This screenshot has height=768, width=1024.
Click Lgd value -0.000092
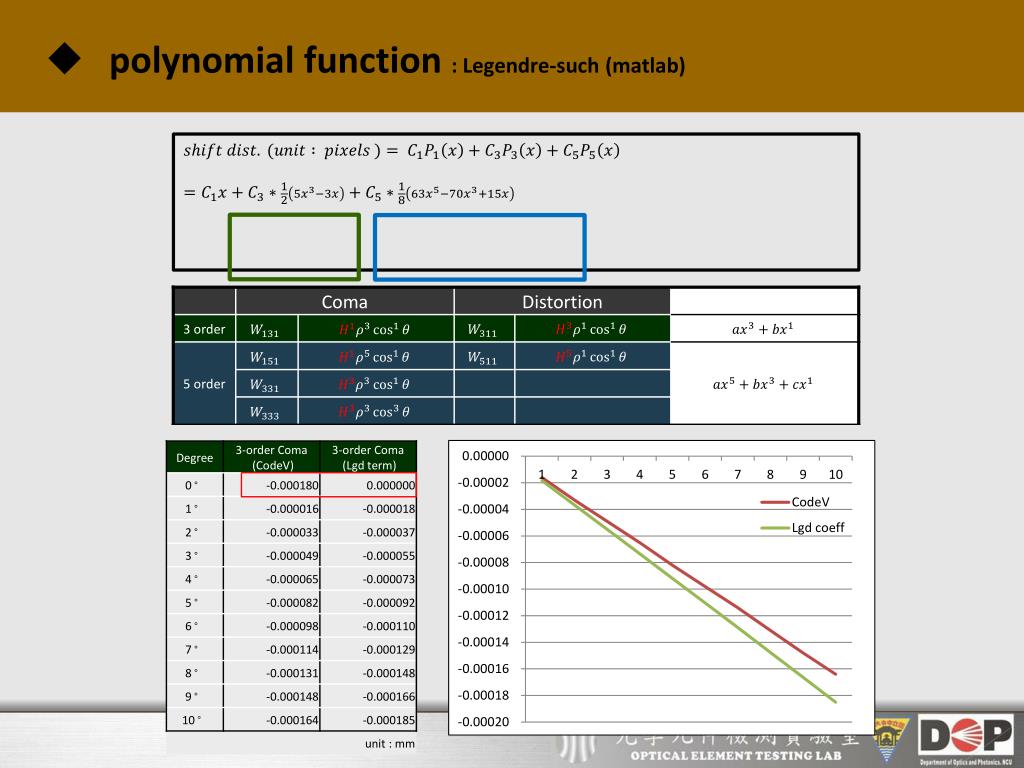389,603
